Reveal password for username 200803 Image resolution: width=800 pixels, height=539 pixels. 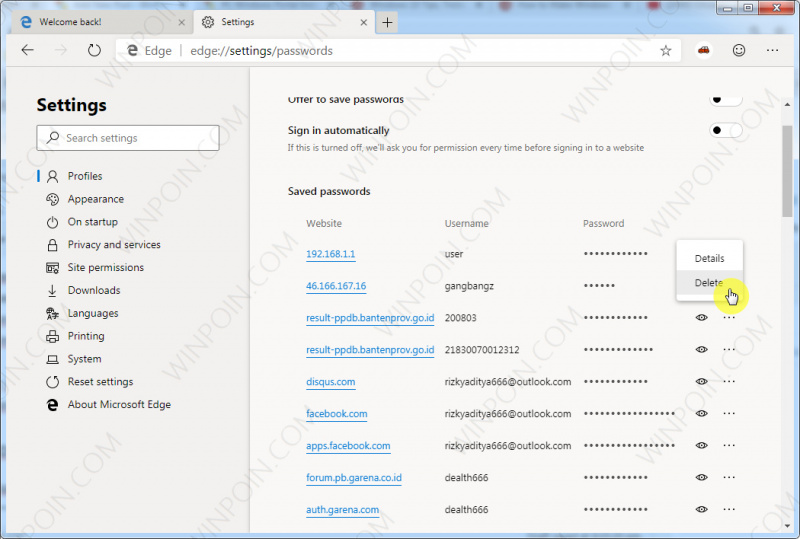pyautogui.click(x=702, y=317)
